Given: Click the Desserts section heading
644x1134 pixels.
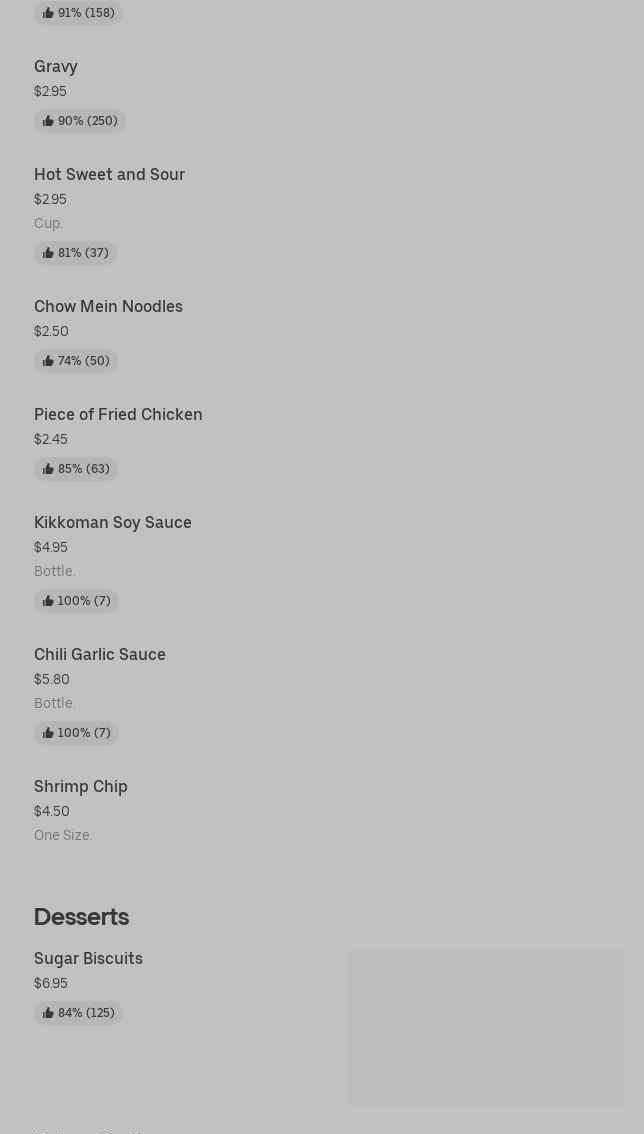Looking at the screenshot, I should coord(81,916).
